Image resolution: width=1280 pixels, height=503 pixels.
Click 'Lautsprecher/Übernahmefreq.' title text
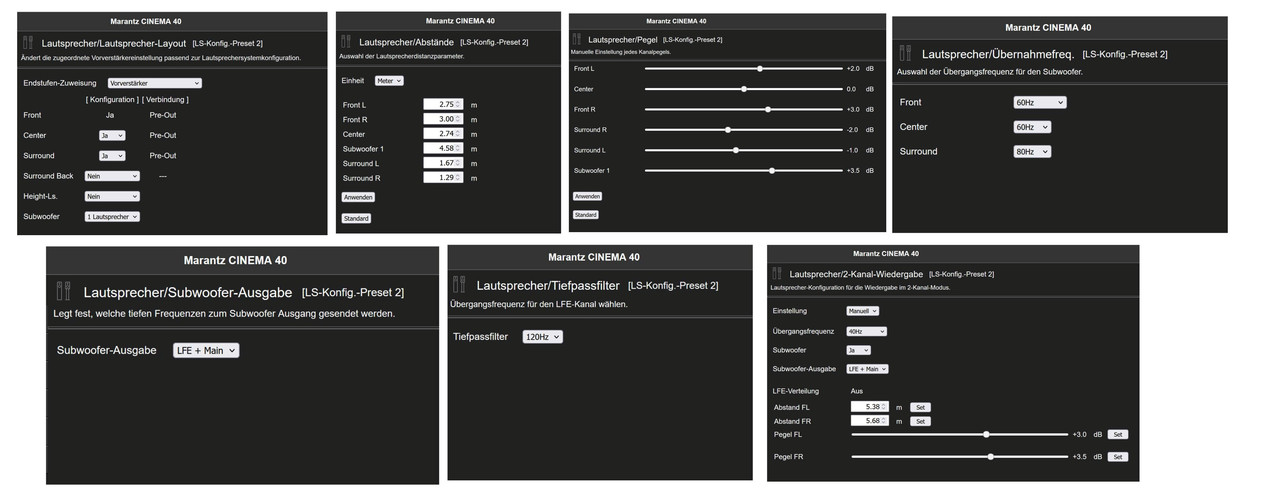point(999,54)
